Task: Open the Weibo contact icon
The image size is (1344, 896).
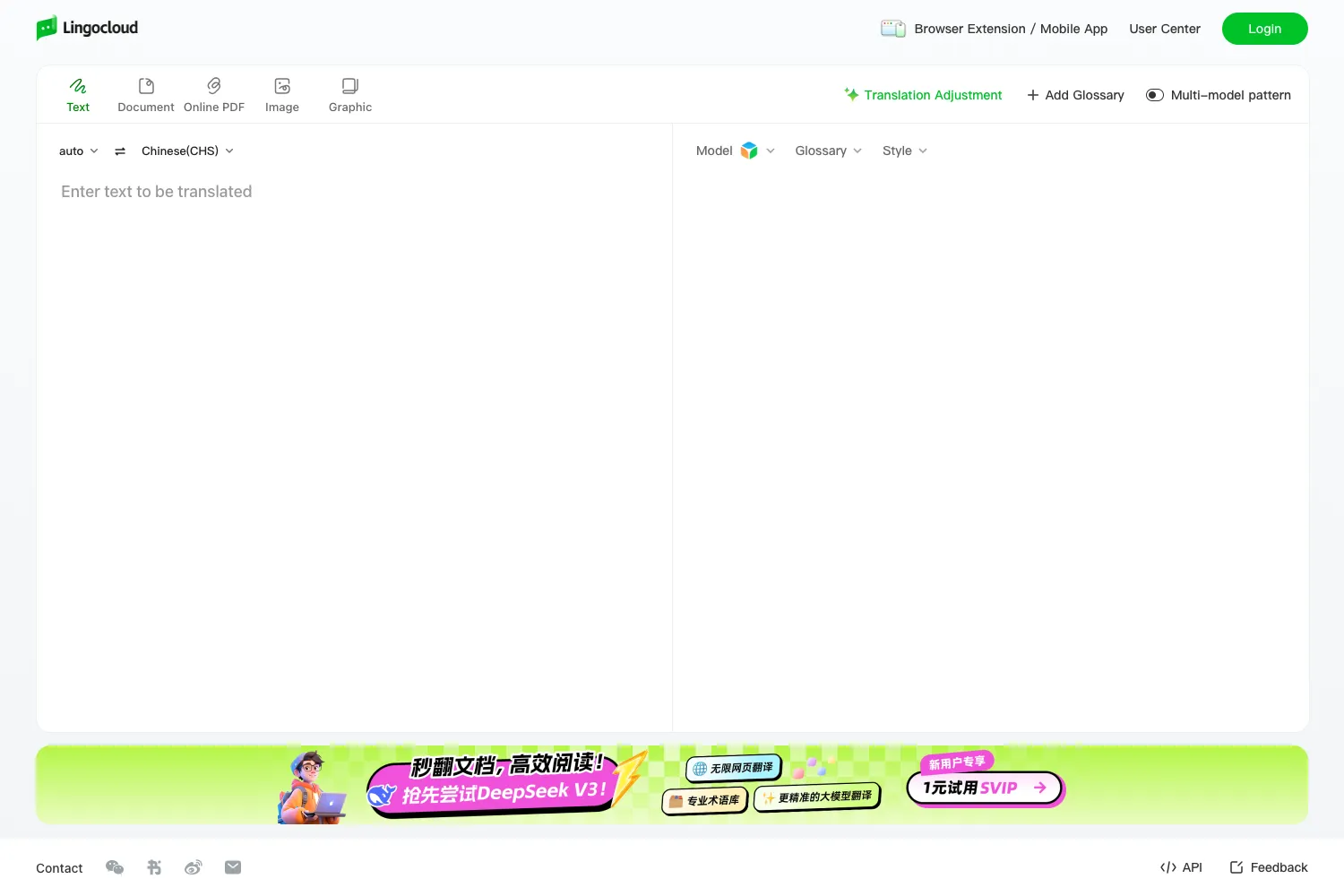Action: click(194, 867)
